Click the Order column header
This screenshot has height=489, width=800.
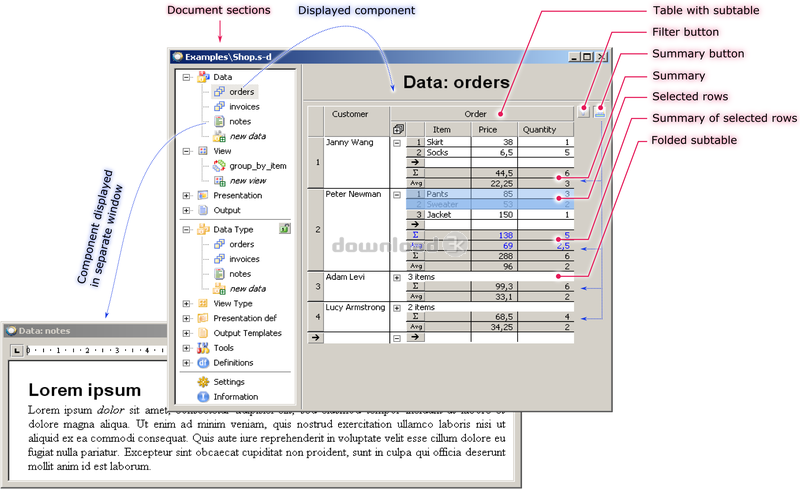[x=482, y=114]
